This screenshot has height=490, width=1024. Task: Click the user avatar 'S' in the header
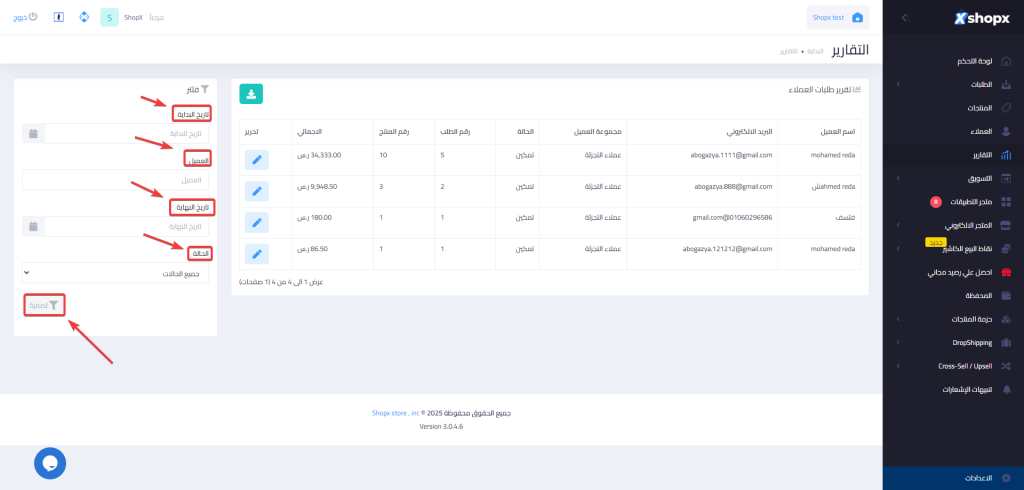109,18
